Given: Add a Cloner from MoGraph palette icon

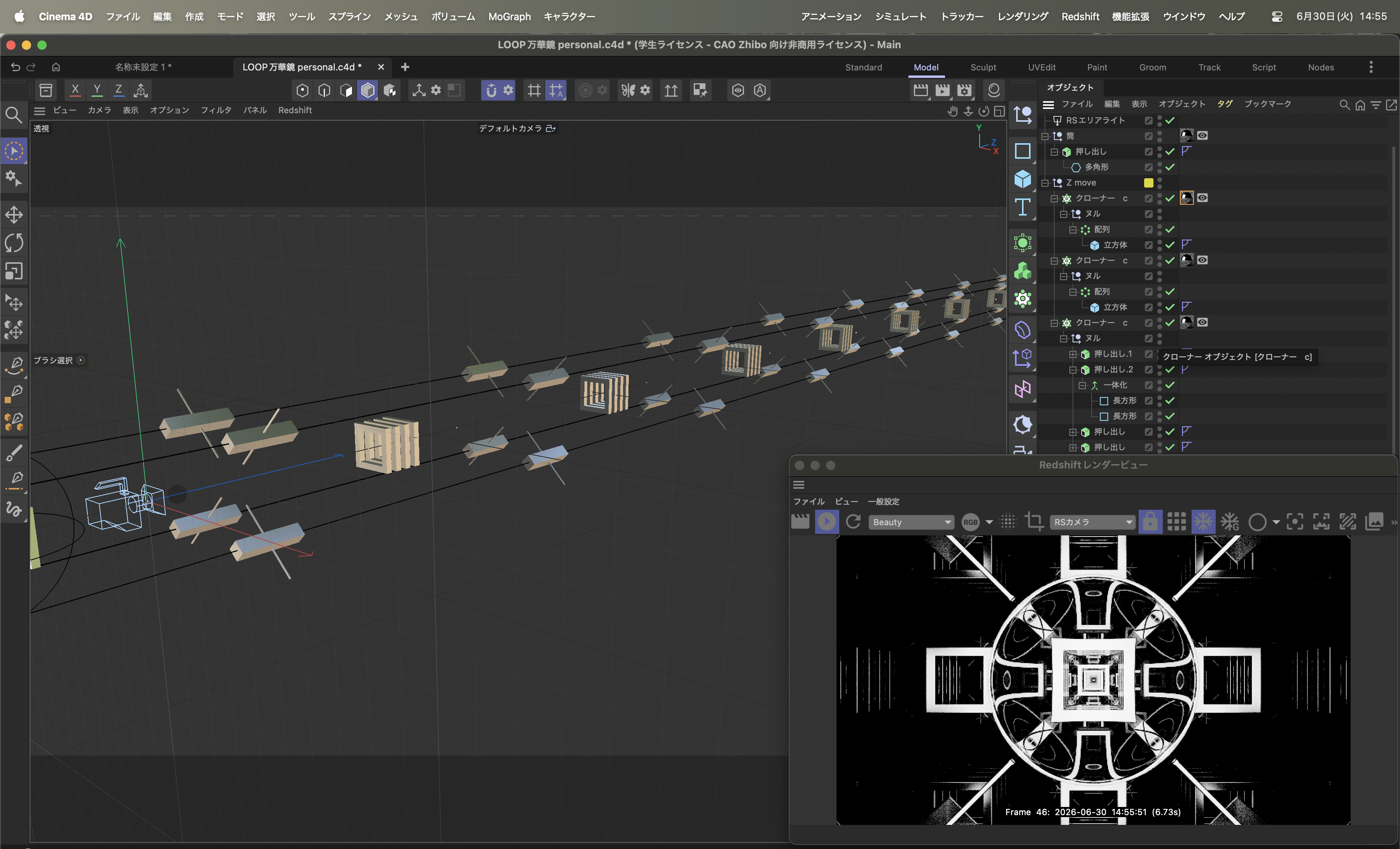Looking at the screenshot, I should click(1023, 298).
